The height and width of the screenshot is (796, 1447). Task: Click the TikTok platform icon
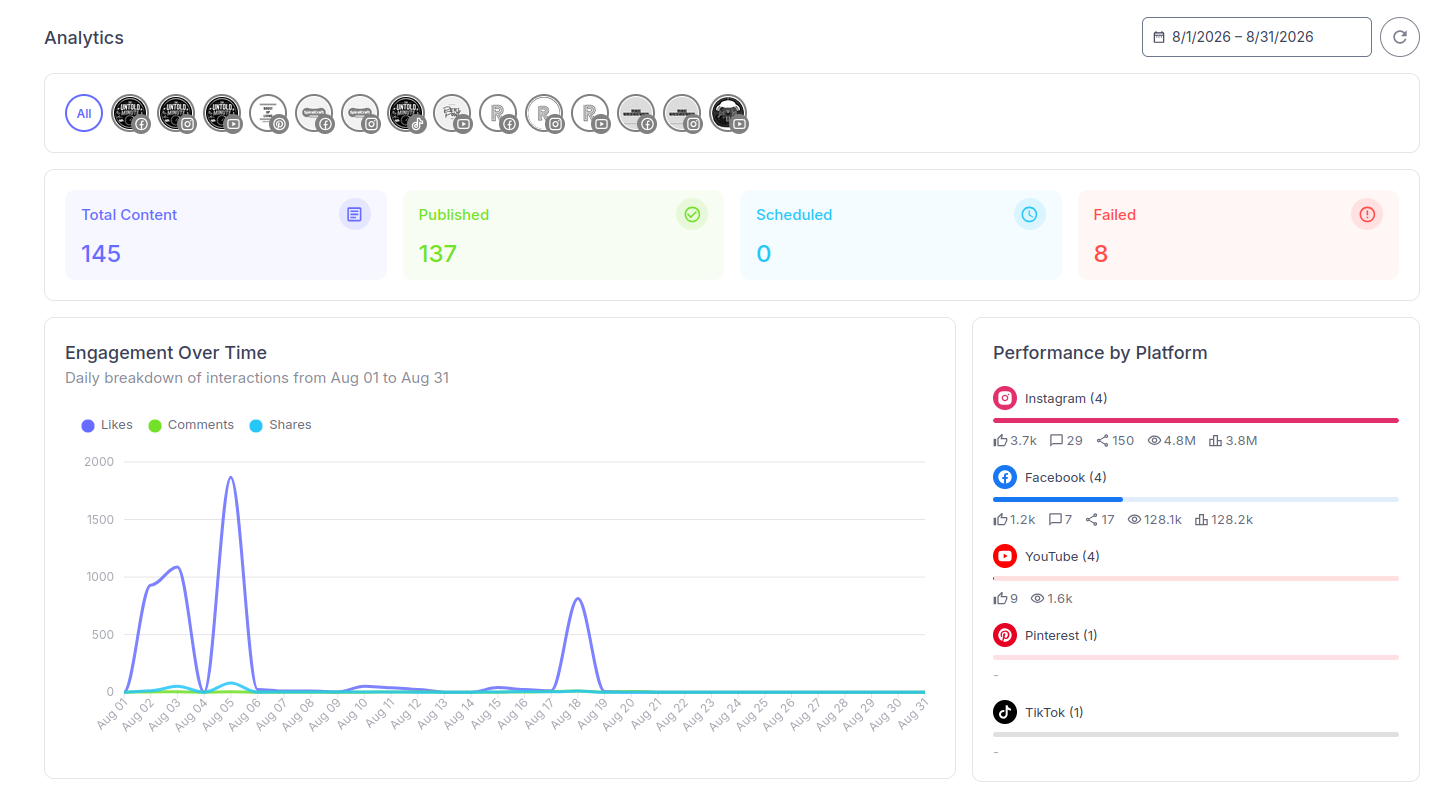[1005, 712]
